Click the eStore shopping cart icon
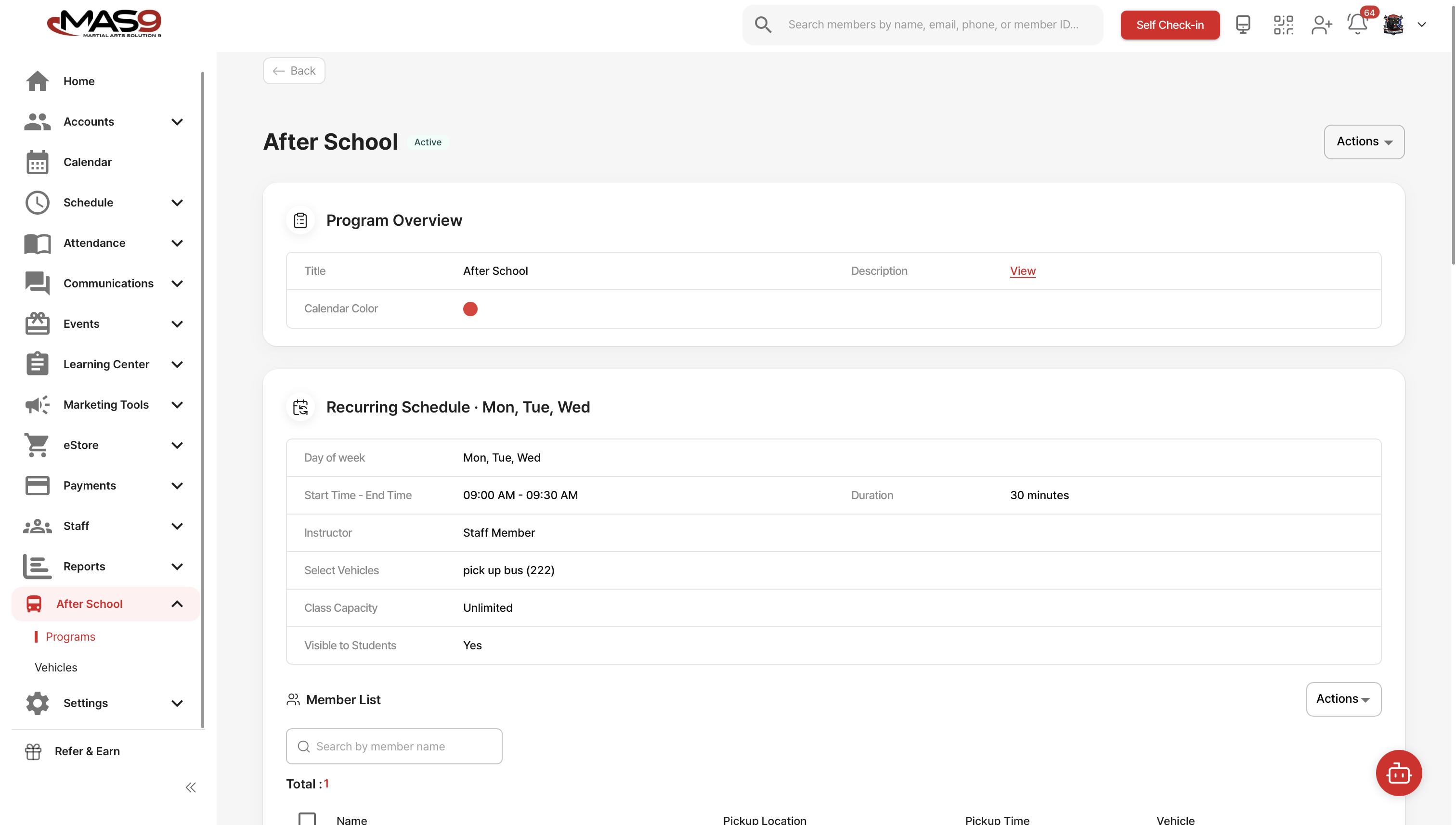Image resolution: width=1456 pixels, height=825 pixels. coord(38,445)
